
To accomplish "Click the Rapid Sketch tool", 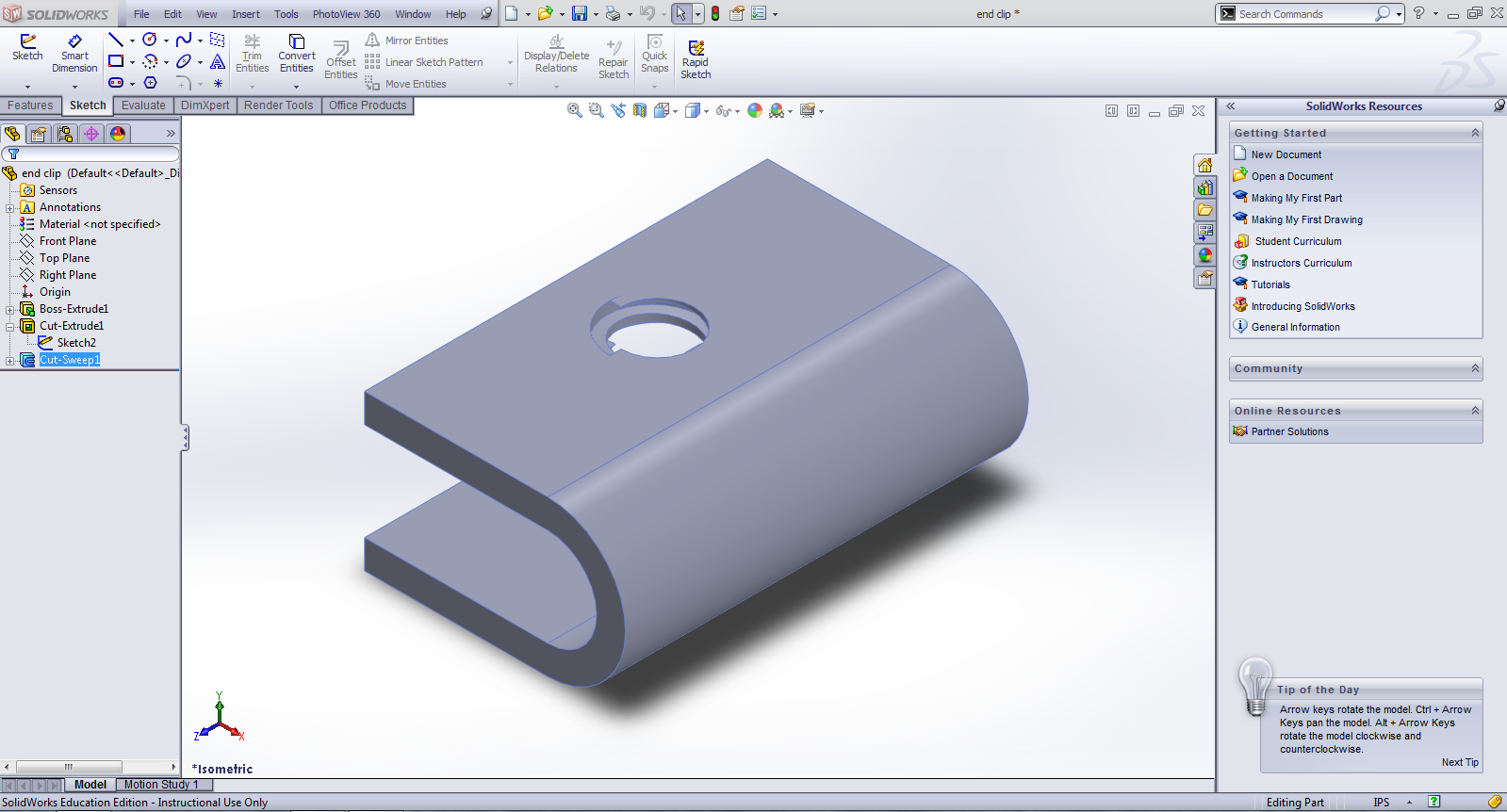I will (696, 59).
